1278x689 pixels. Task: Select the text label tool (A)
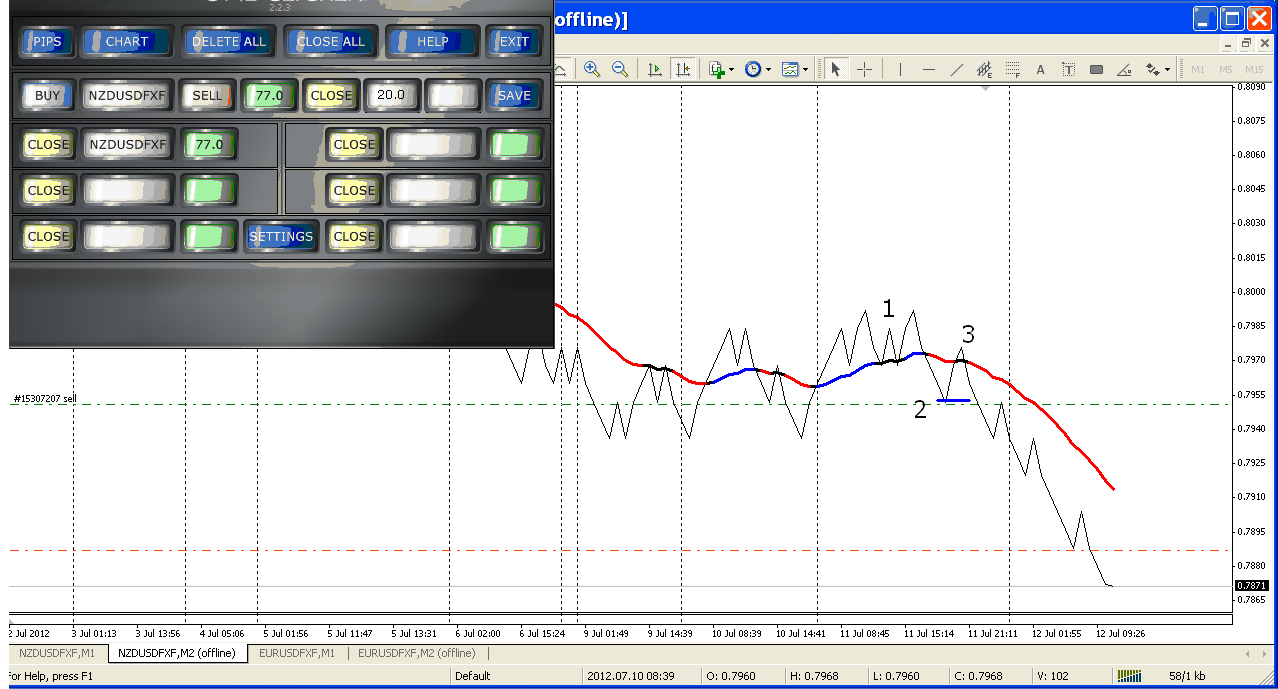(x=1040, y=69)
